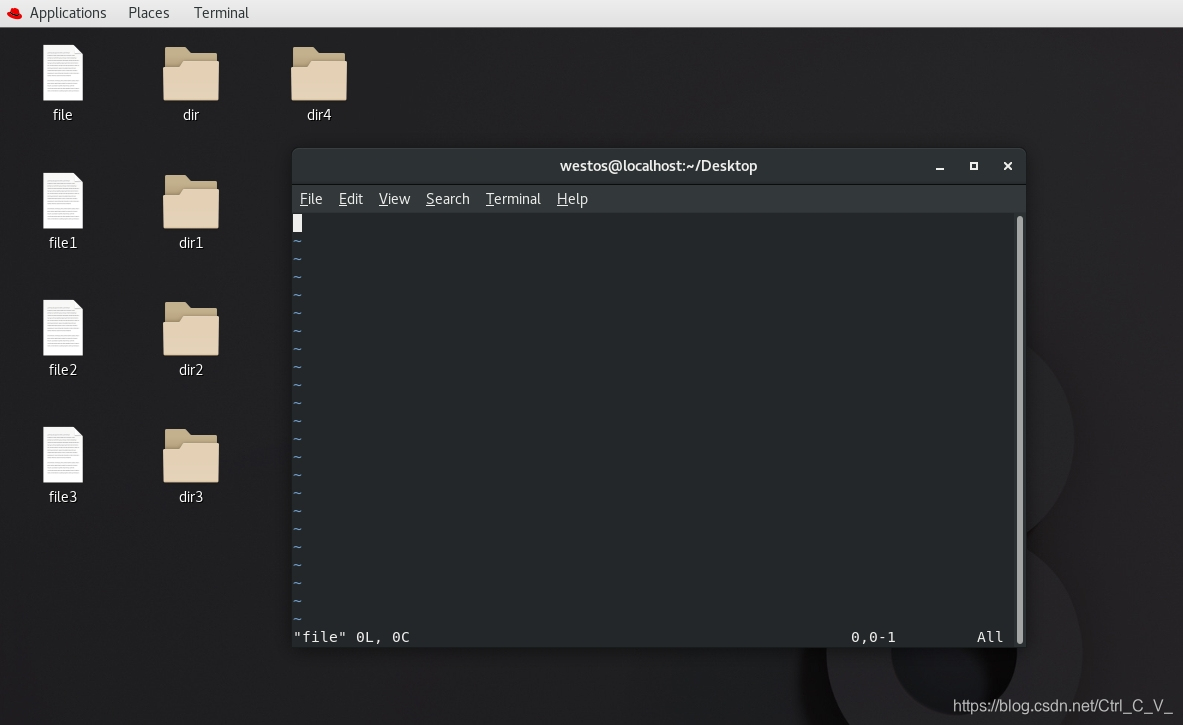Minimize the terminal window
The height and width of the screenshot is (725, 1183).
[940, 167]
